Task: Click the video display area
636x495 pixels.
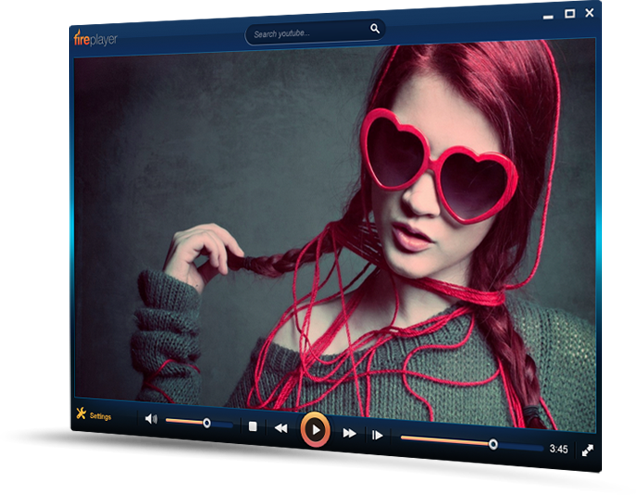Action: click(x=330, y=230)
